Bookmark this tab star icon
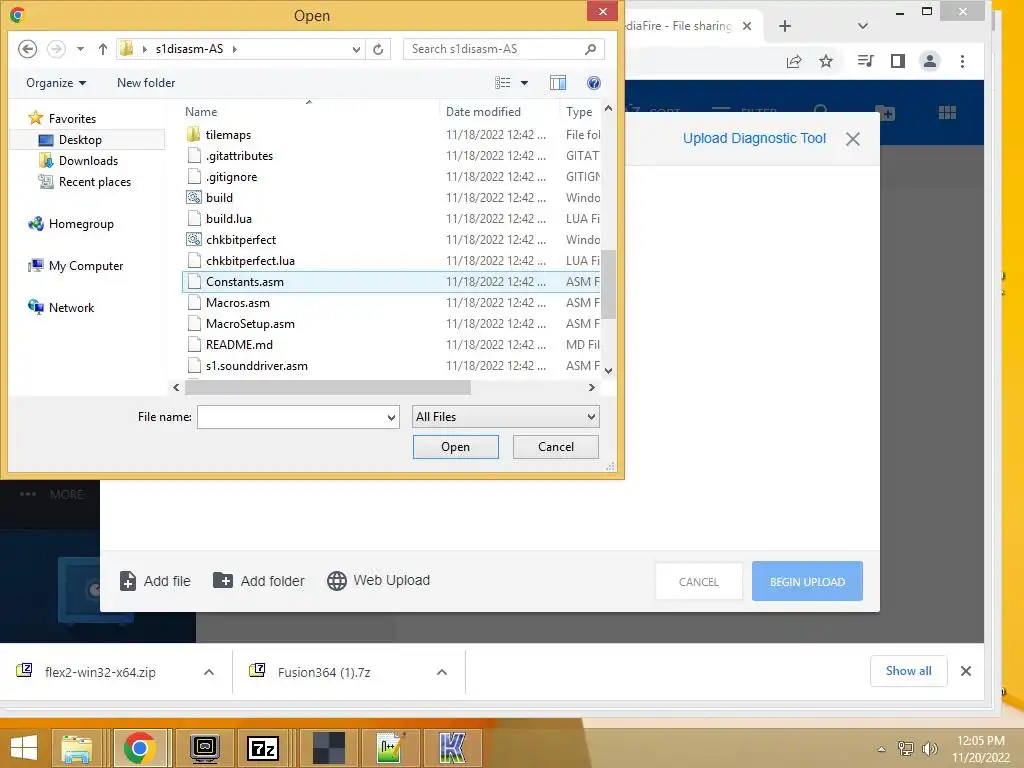The image size is (1024, 768). [826, 61]
